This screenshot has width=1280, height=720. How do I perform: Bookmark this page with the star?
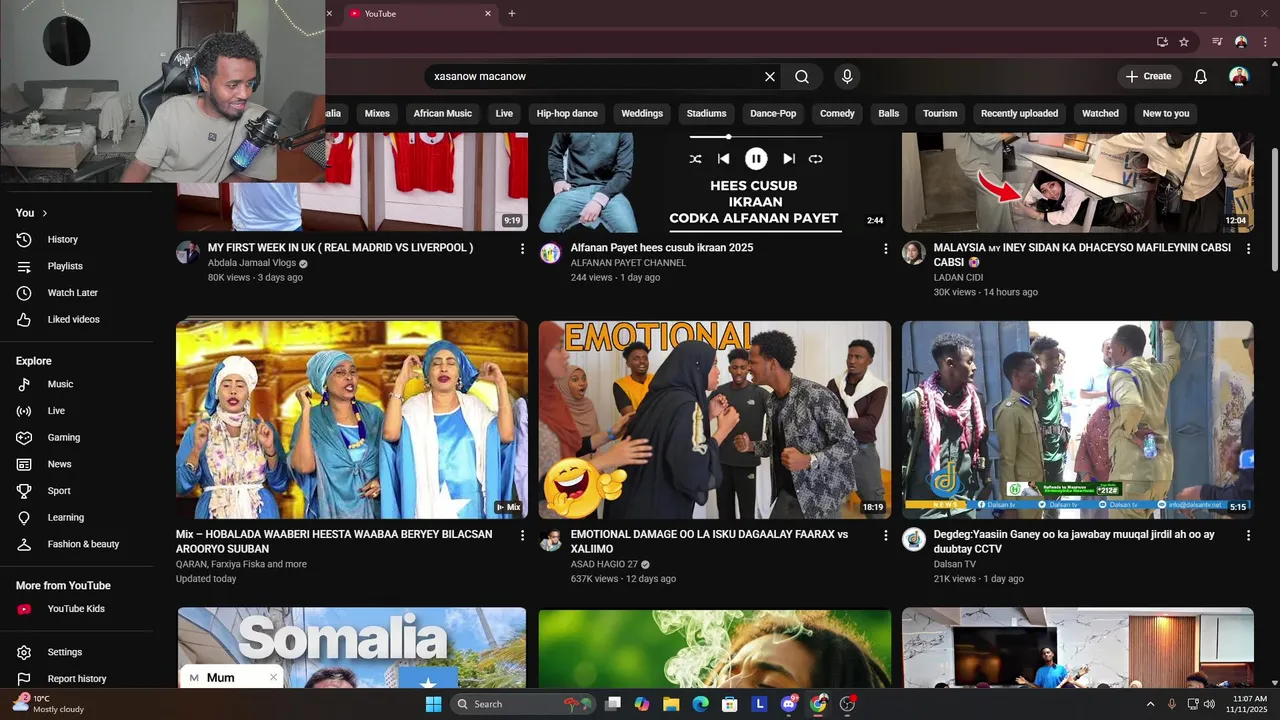[1184, 42]
